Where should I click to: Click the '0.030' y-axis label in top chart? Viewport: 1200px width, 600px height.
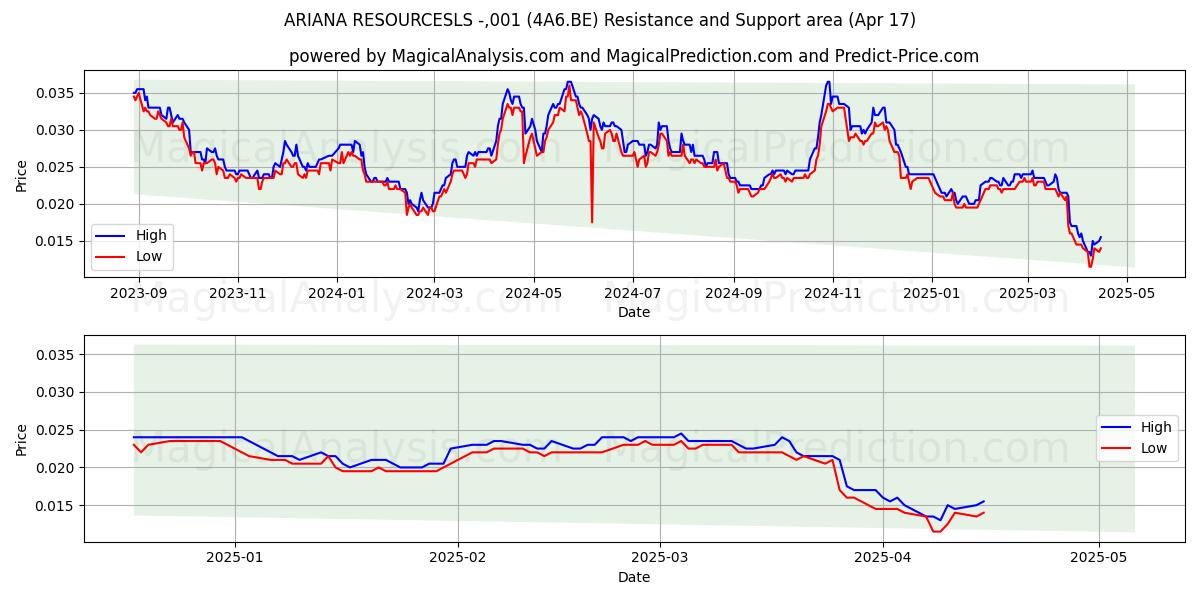pos(57,130)
